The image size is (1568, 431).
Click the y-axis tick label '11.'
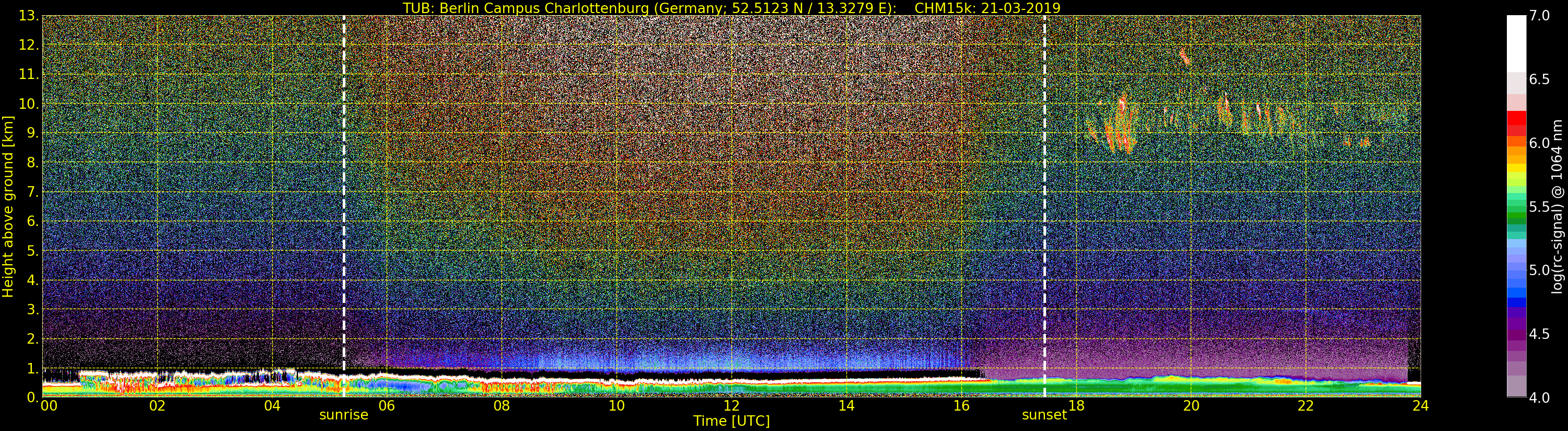pyautogui.click(x=29, y=74)
